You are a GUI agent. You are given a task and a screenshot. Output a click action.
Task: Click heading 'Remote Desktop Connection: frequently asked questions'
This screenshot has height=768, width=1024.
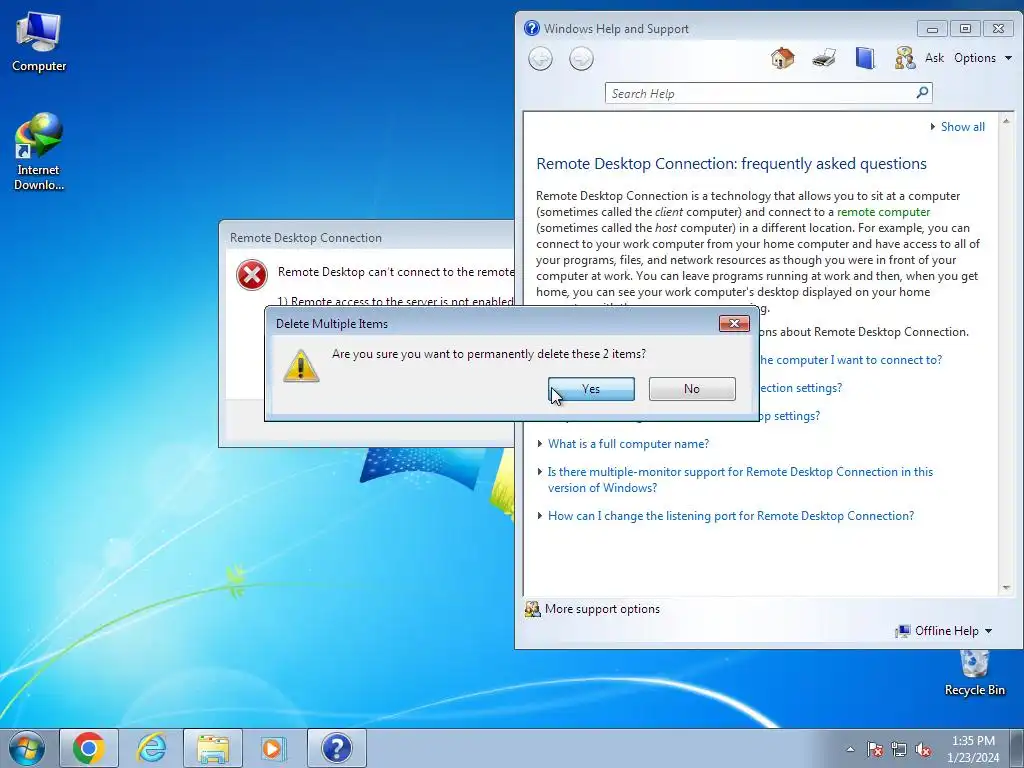pos(731,163)
